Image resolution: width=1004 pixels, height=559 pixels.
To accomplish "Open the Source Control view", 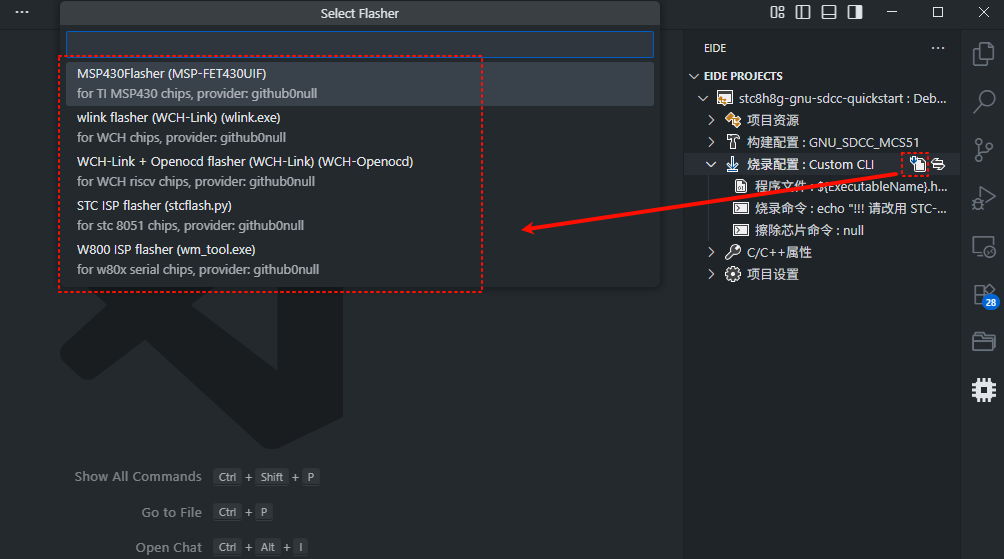I will [984, 150].
